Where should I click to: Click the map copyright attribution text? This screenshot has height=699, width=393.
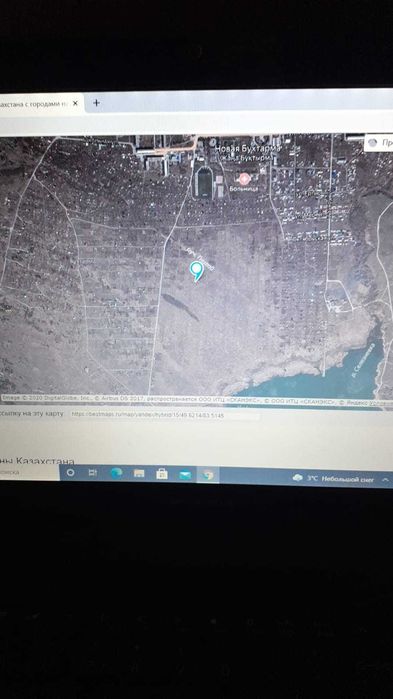click(196, 401)
